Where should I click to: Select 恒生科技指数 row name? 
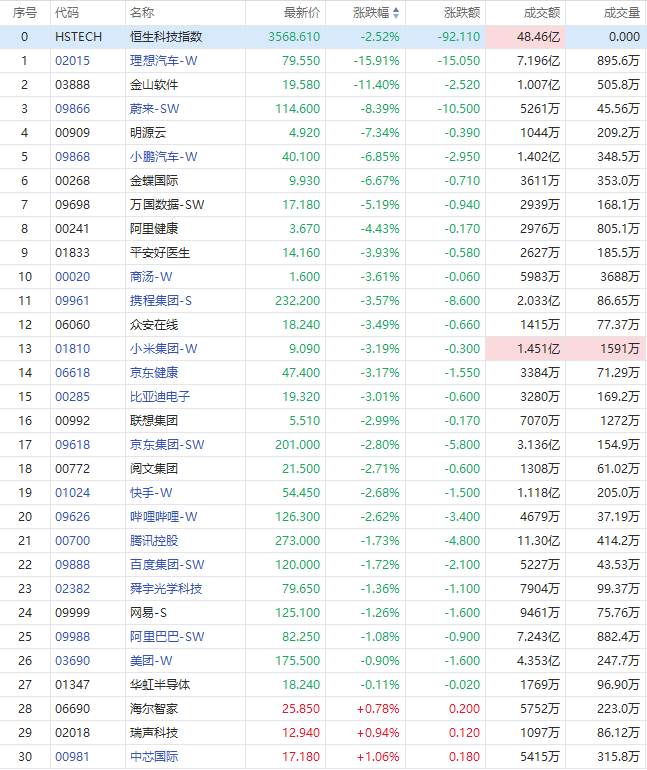[166, 37]
